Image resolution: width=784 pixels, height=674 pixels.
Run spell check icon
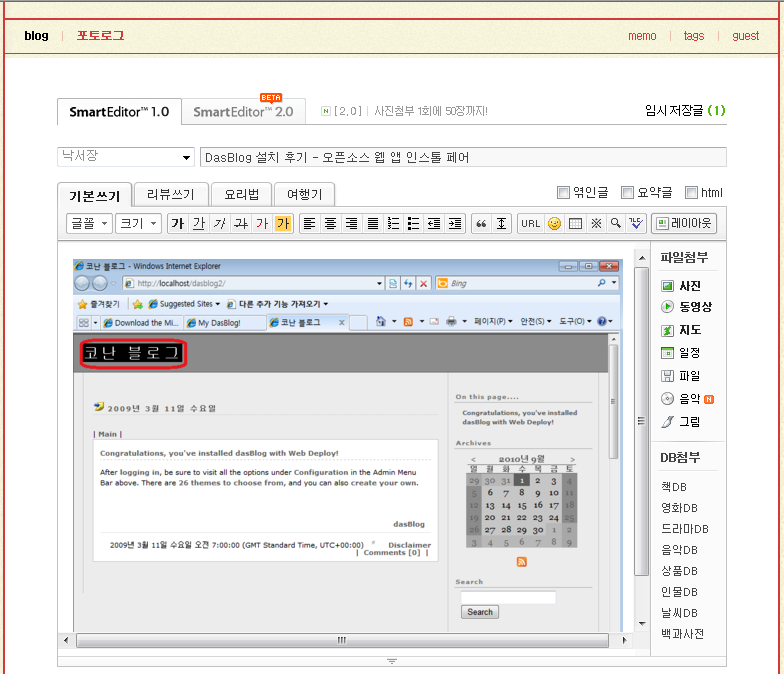[636, 224]
